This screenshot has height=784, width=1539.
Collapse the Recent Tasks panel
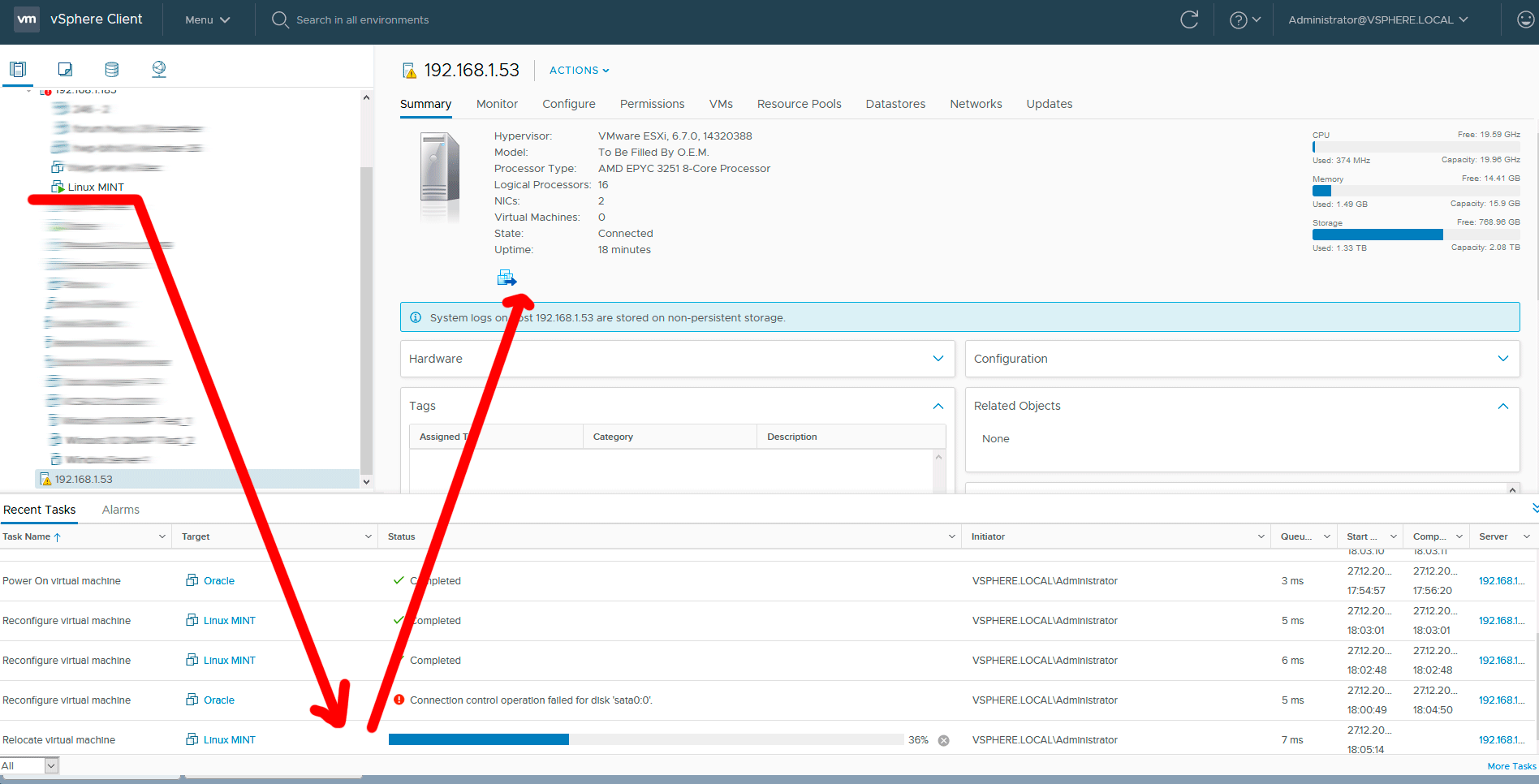pos(1534,509)
